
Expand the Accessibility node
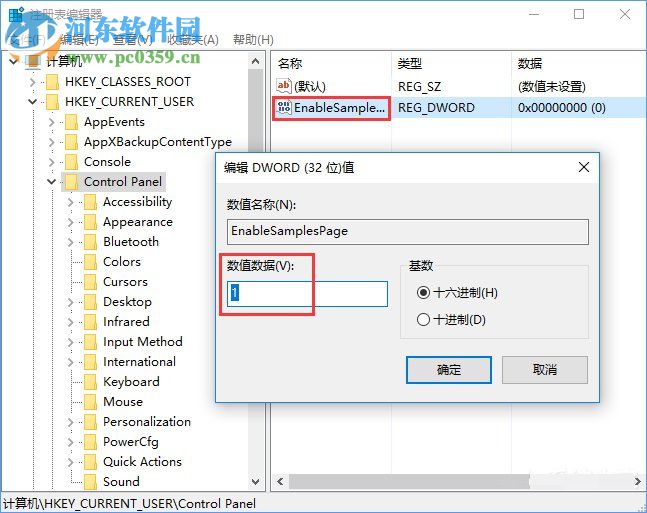71,202
